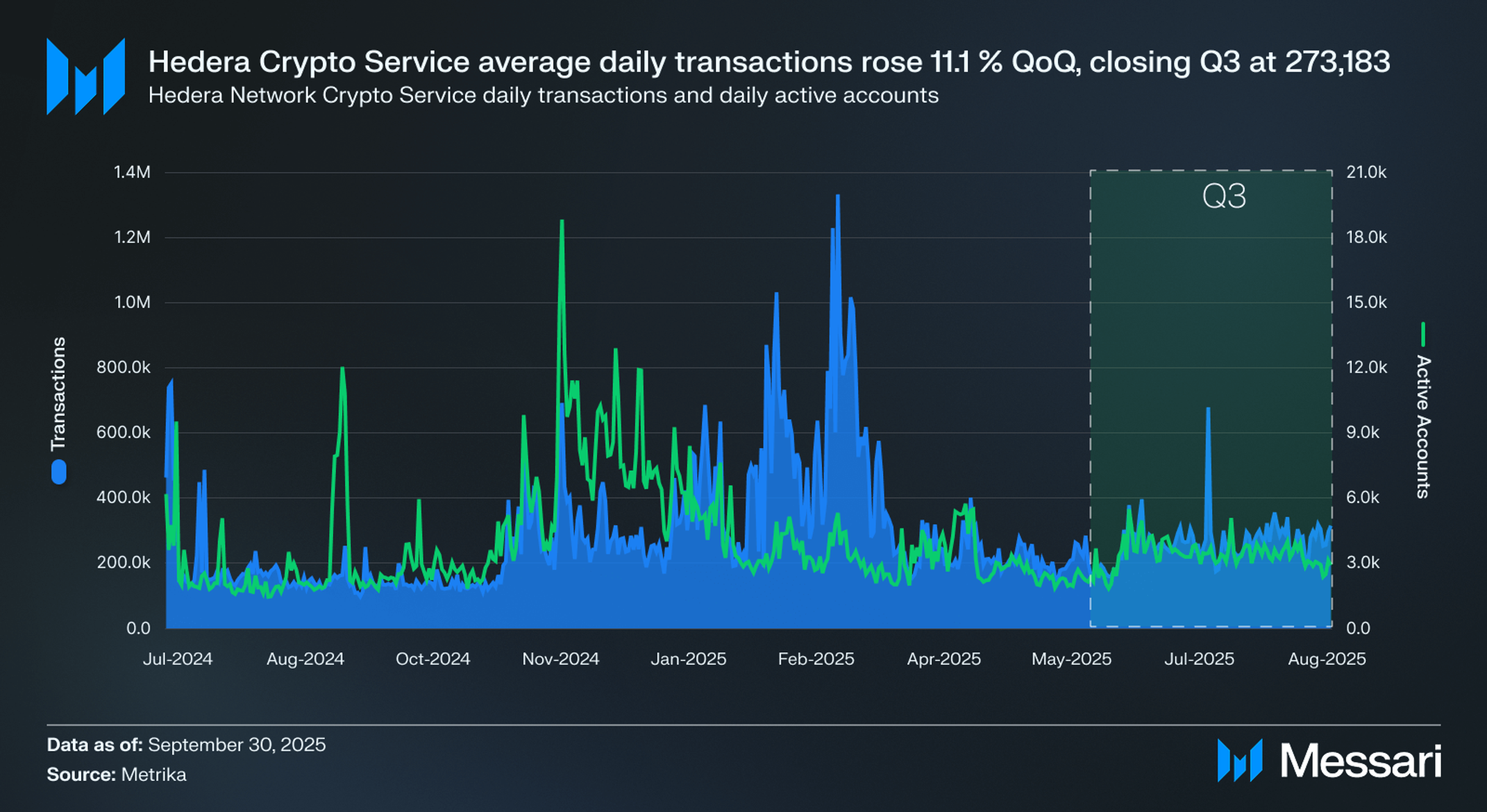The image size is (1487, 812).
Task: Click the chart headline about 11.1% QoQ
Action: tap(768, 62)
